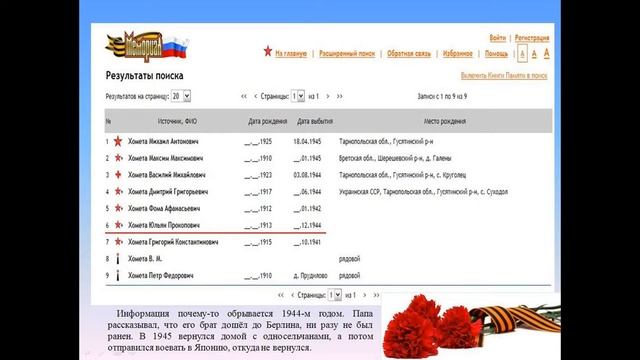Viewport: 640px width, 360px height.
Task: Select the largest font size A
Action: click(546, 53)
